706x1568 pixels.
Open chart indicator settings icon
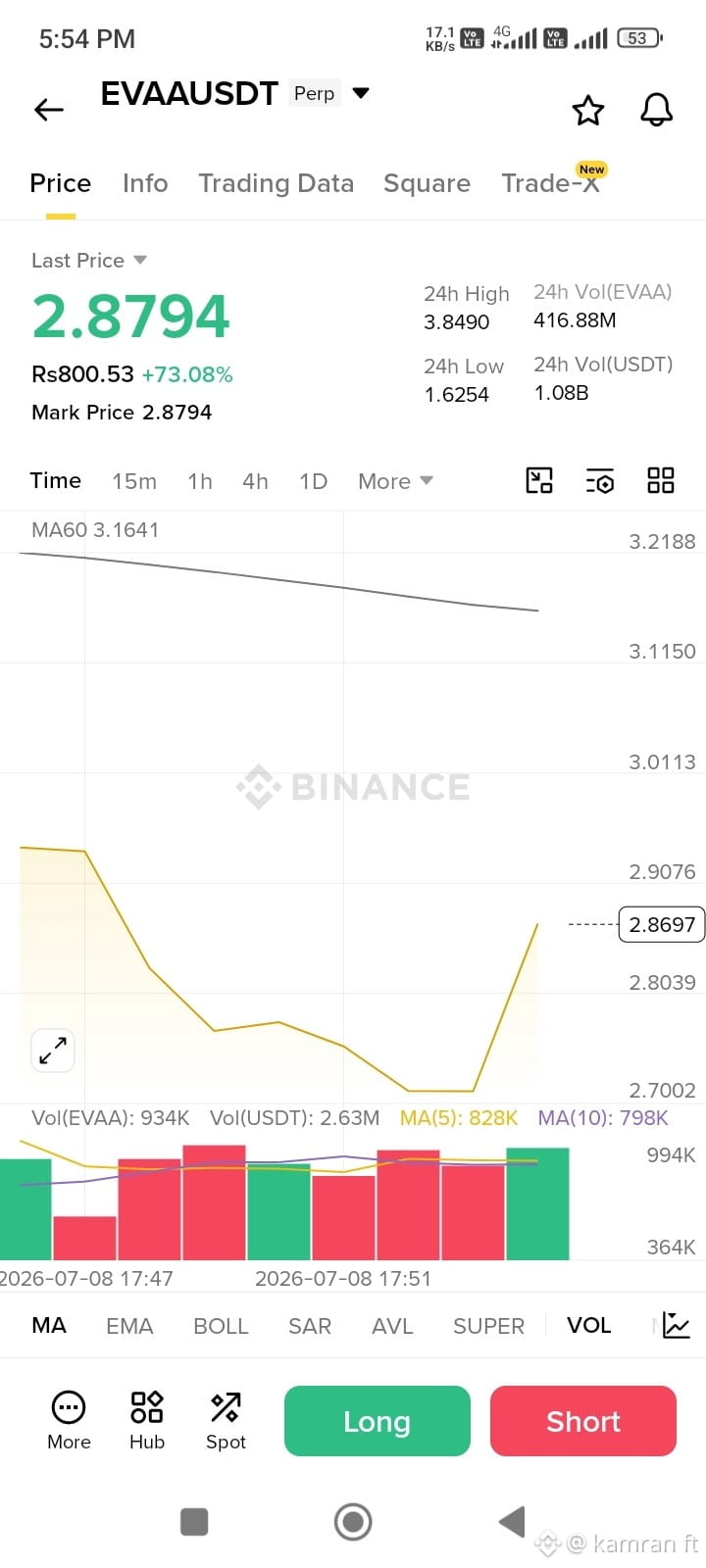[x=600, y=480]
